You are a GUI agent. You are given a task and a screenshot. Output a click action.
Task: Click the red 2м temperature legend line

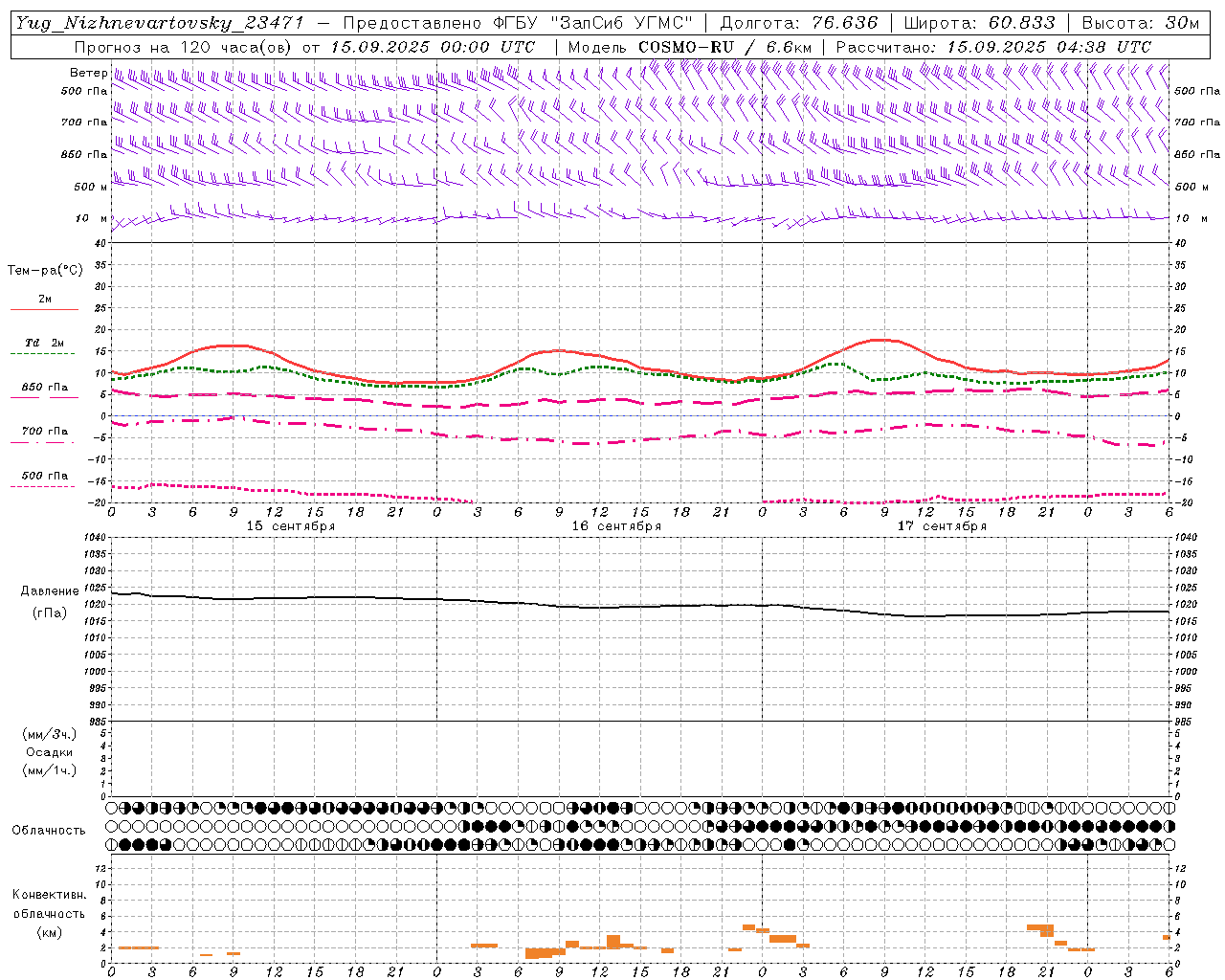pos(44,309)
